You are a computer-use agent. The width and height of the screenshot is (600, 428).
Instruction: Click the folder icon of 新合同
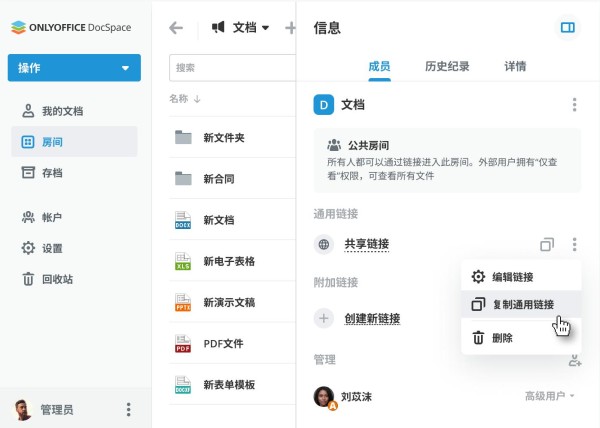click(x=183, y=178)
